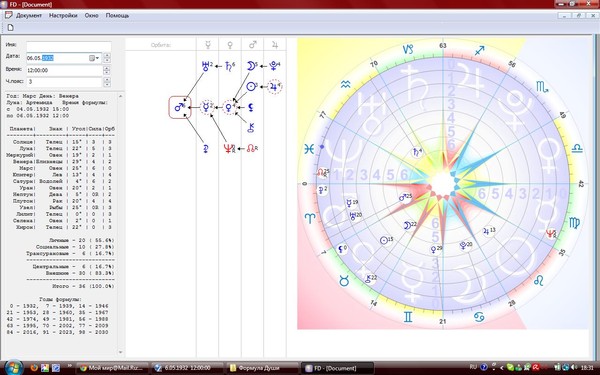Click the info panel scrollbar down arrow

coord(121,352)
